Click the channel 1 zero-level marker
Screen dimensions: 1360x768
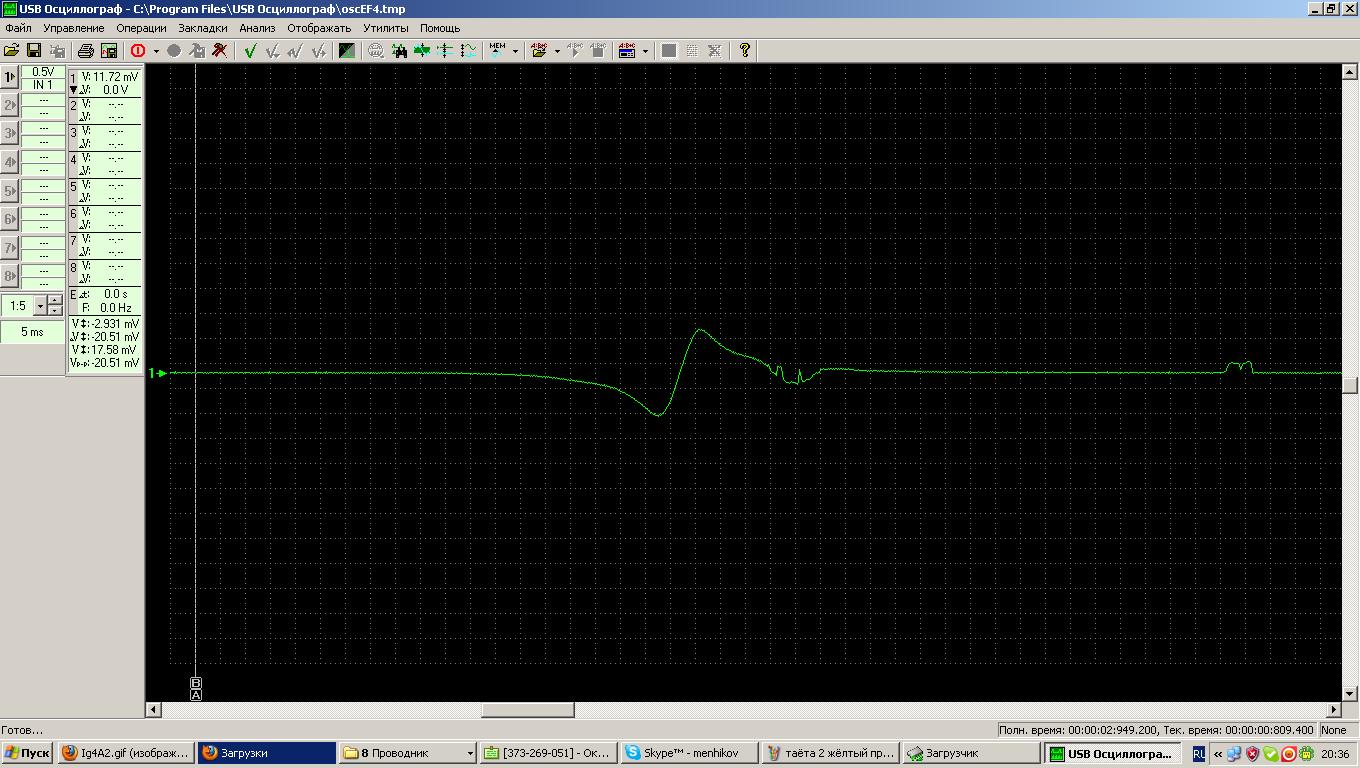157,373
